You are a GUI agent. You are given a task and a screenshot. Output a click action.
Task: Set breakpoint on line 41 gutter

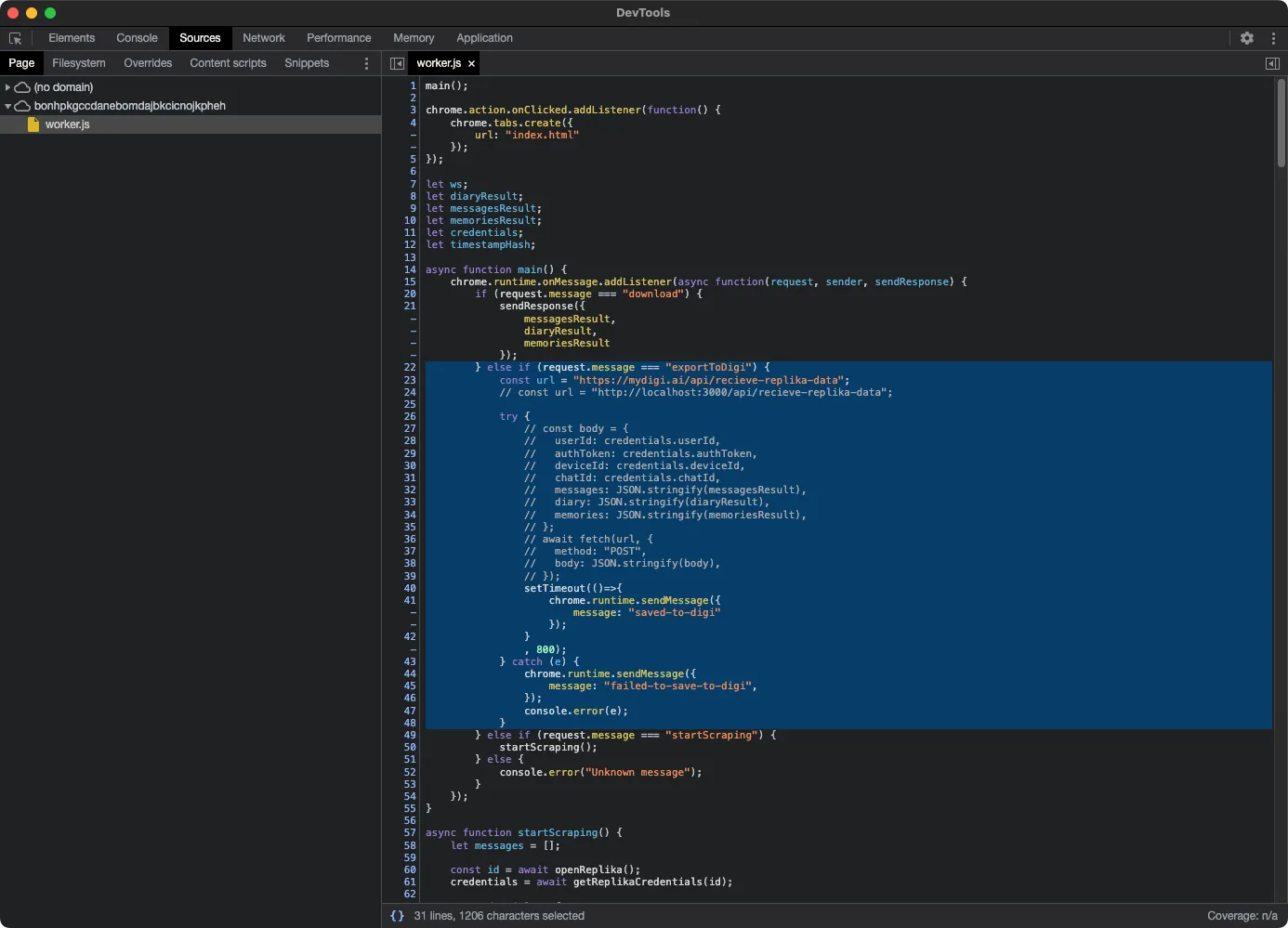(x=410, y=601)
